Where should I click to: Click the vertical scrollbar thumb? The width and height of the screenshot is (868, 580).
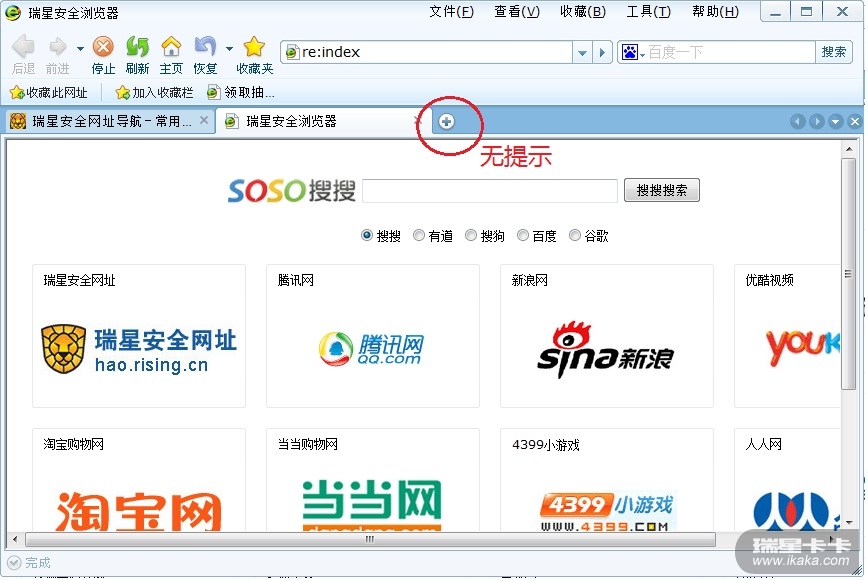click(x=848, y=274)
